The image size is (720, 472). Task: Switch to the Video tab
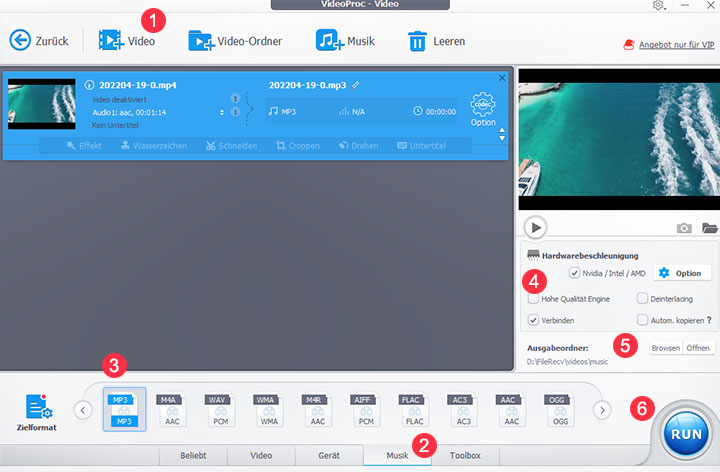tap(261, 455)
